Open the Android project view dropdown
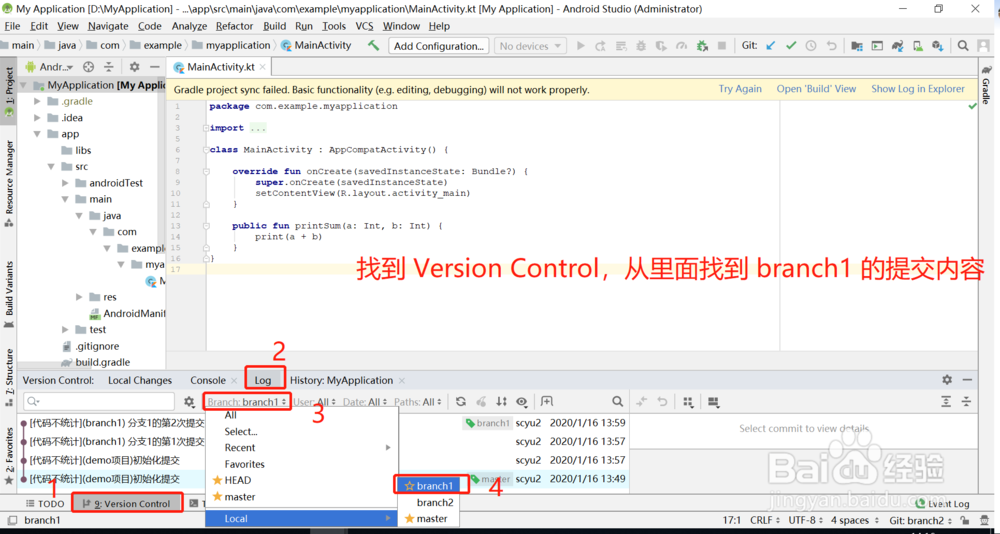The width and height of the screenshot is (1000, 534). click(50, 67)
